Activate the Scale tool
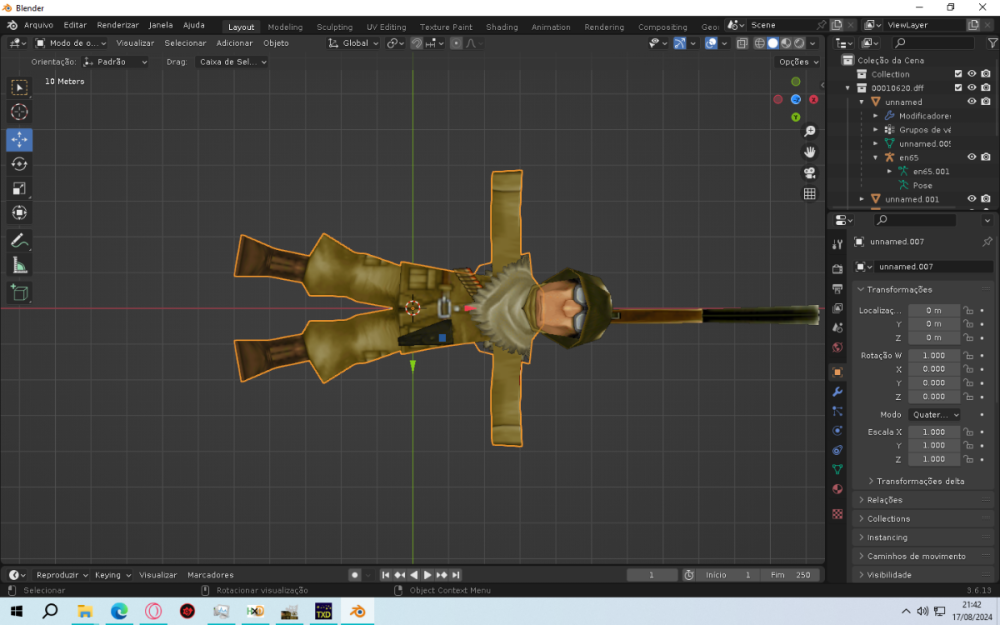This screenshot has width=1000, height=625. [19, 188]
